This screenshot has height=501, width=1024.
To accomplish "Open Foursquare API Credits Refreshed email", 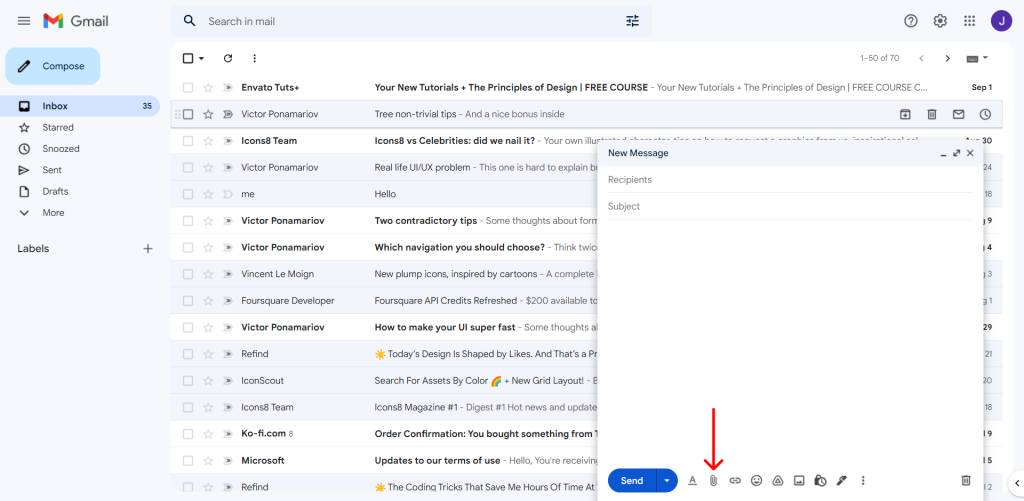I will [384, 300].
